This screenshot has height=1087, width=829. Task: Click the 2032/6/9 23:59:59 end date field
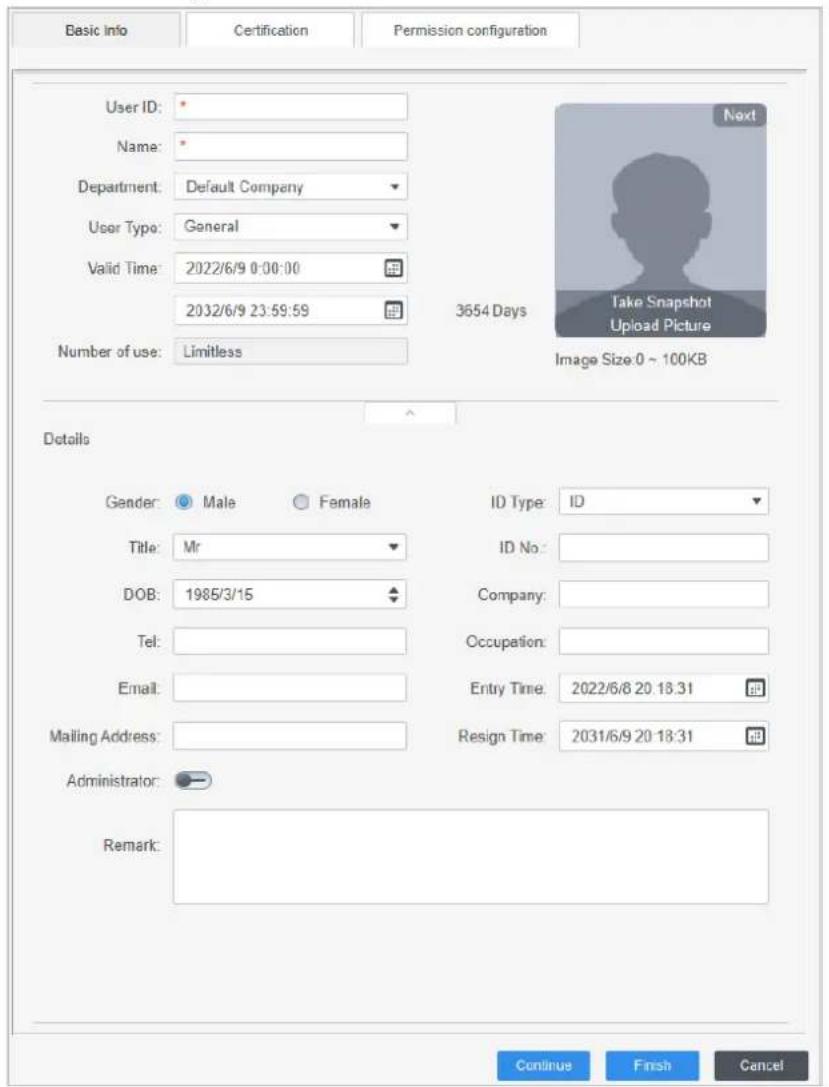tap(290, 311)
